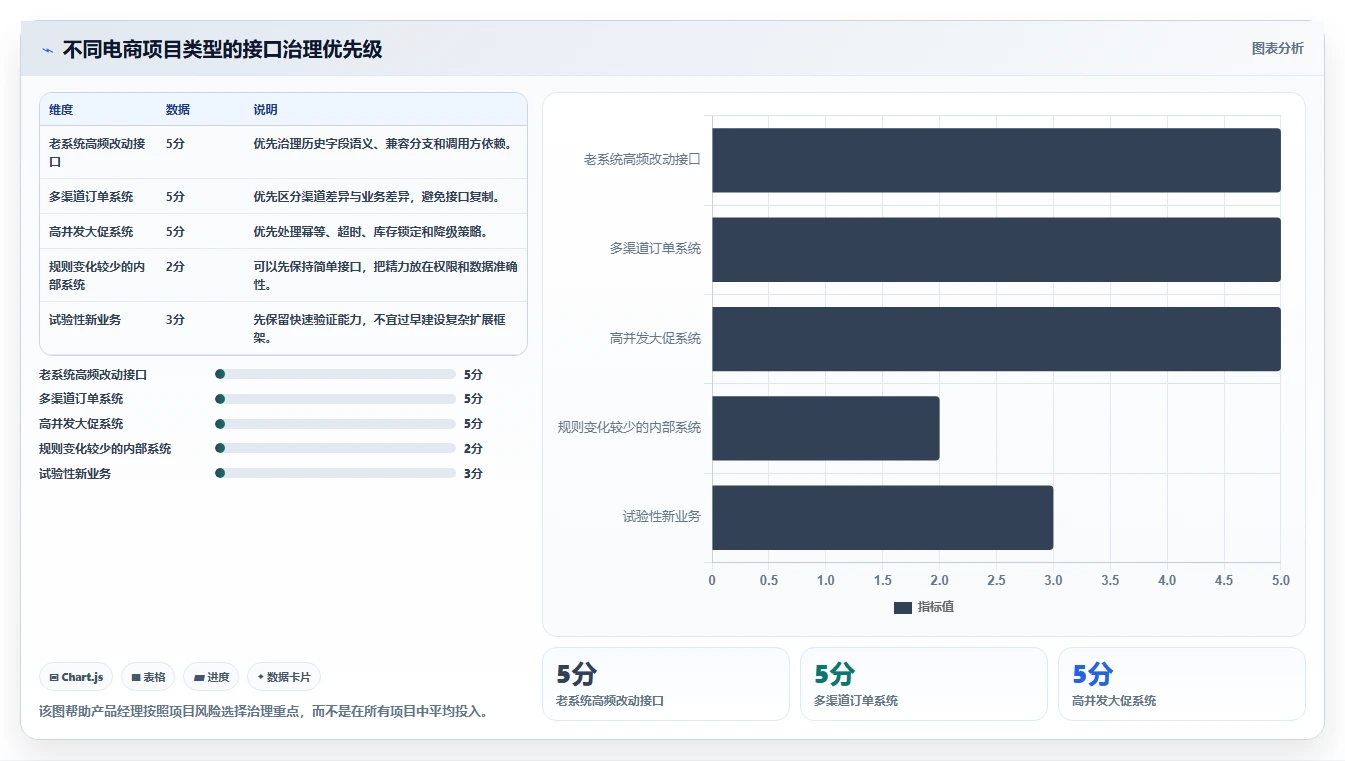Image resolution: width=1345 pixels, height=761 pixels.
Task: Click the 多渠道订单系统 data card
Action: [924, 684]
